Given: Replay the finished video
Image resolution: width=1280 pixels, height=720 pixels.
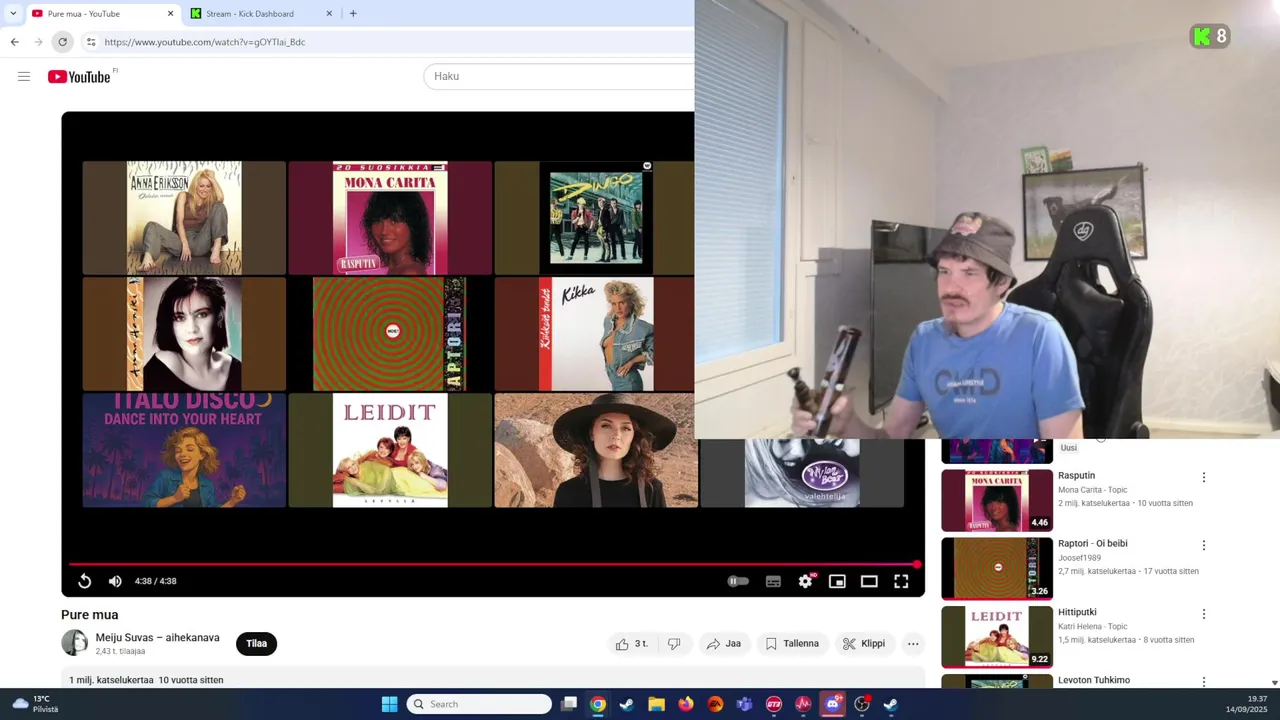Looking at the screenshot, I should click(85, 581).
